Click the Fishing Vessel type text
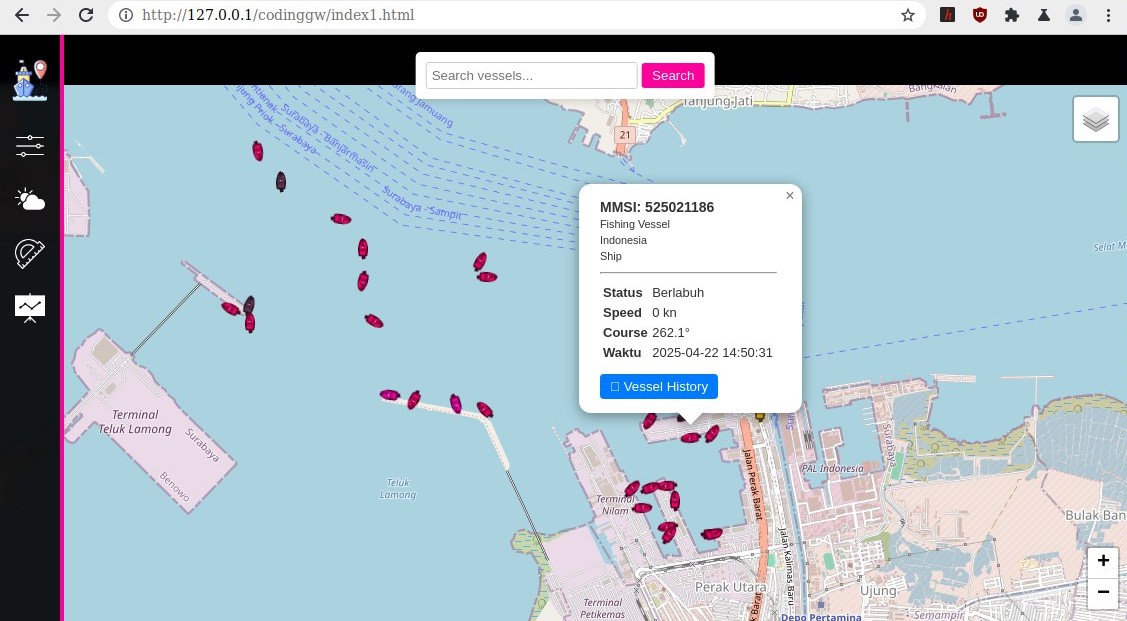This screenshot has height=621, width=1127. pyautogui.click(x=635, y=224)
